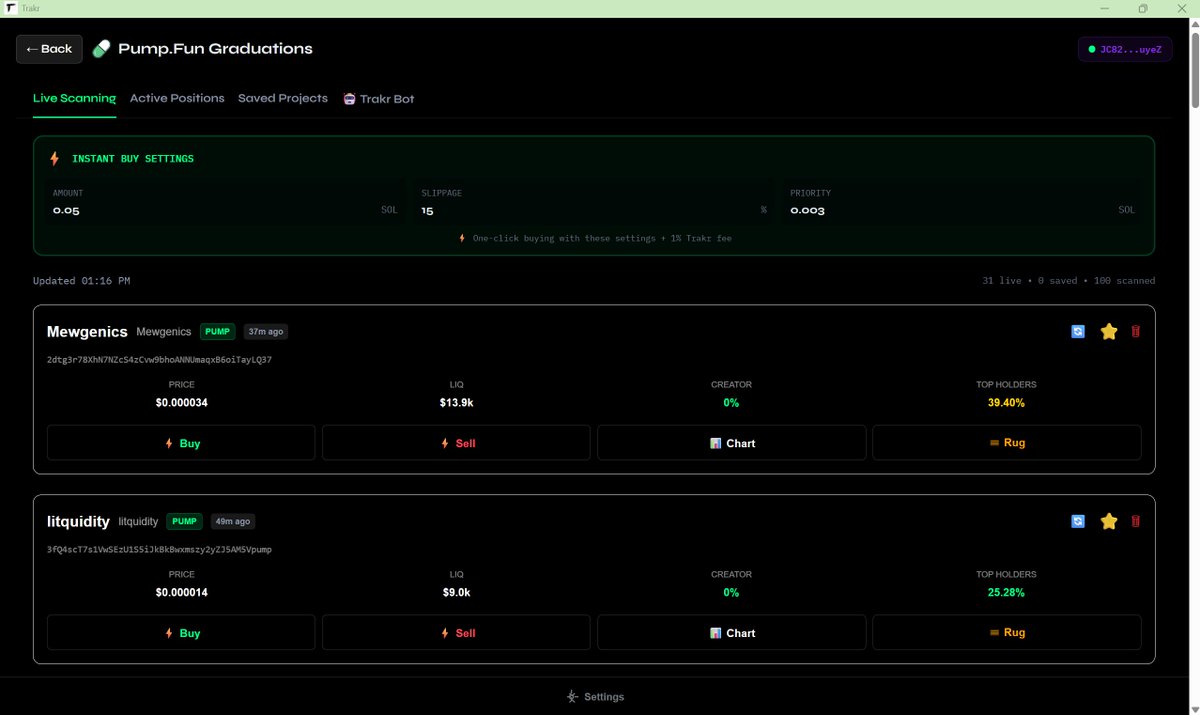Go back with the Back button
The image size is (1200, 715).
(x=49, y=49)
